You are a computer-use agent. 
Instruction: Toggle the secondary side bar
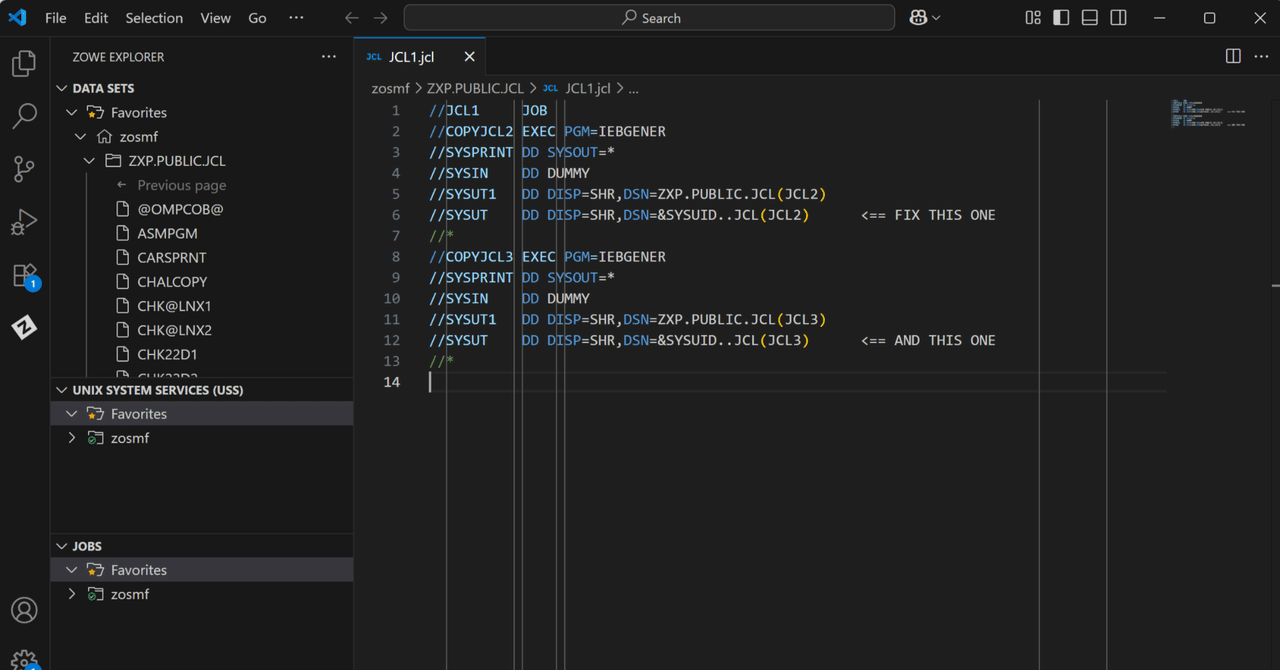tap(1119, 18)
